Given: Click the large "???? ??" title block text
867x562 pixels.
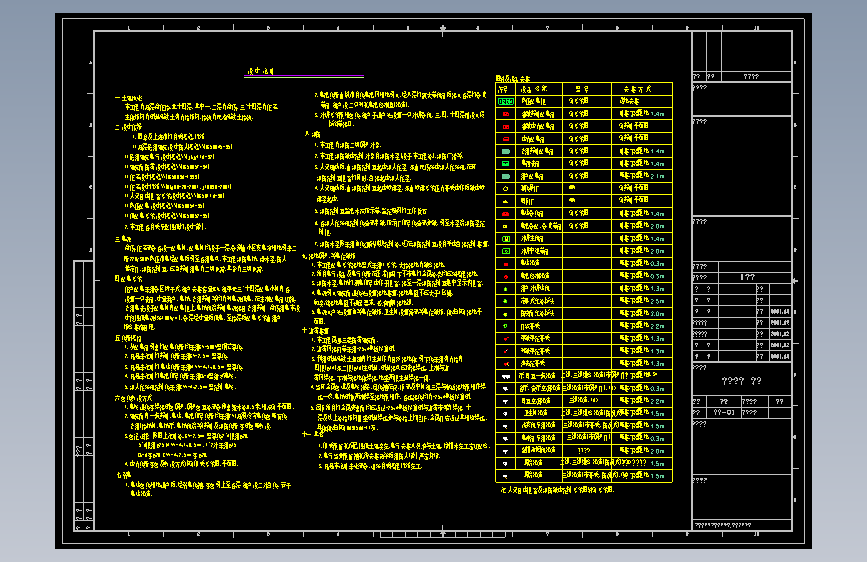Looking at the screenshot, I should click(x=741, y=381).
